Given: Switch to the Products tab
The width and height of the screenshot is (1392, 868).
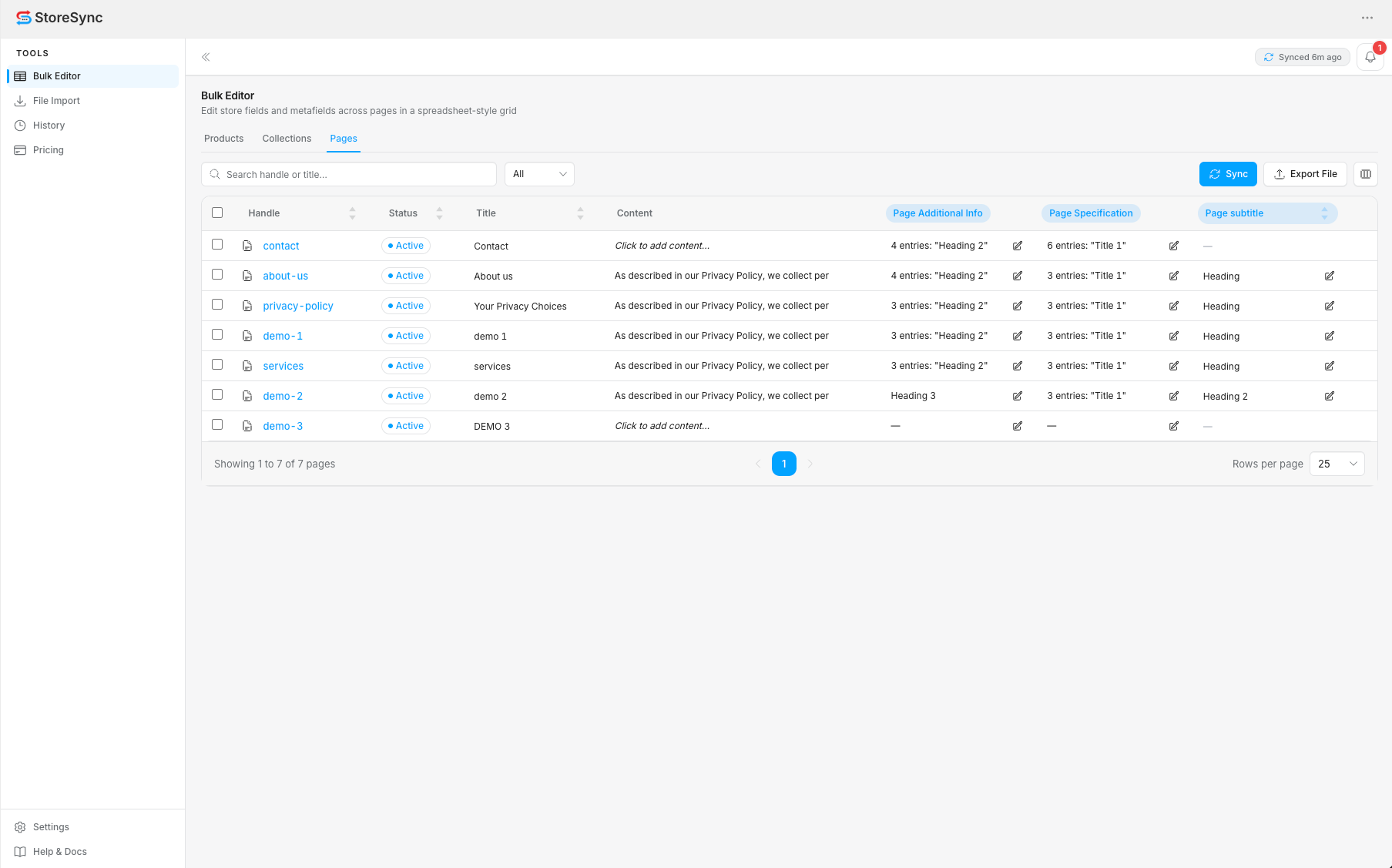Looking at the screenshot, I should [x=223, y=139].
